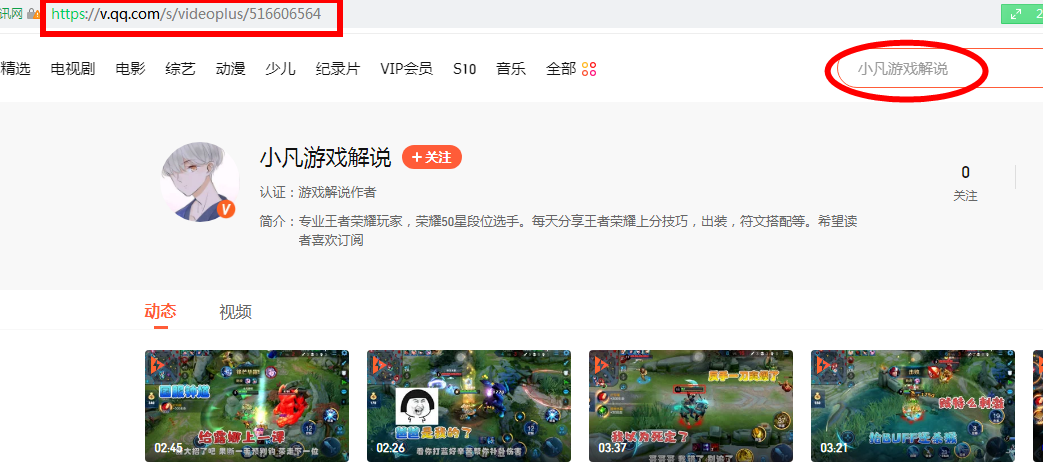Click the four-dot icon beside 全部

[x=589, y=68]
